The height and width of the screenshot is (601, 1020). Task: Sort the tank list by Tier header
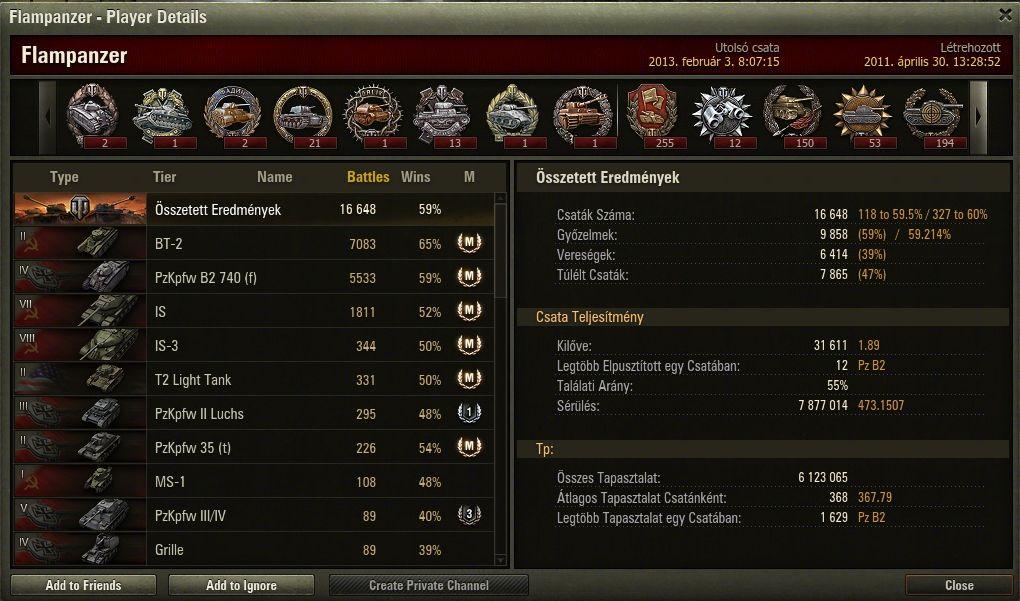pyautogui.click(x=165, y=177)
